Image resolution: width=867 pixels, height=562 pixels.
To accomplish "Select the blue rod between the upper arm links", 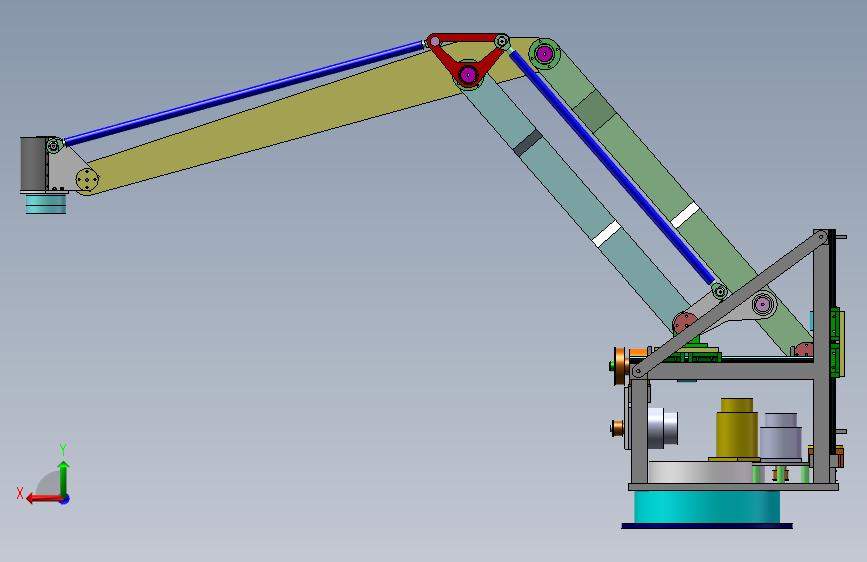I will 611,166.
